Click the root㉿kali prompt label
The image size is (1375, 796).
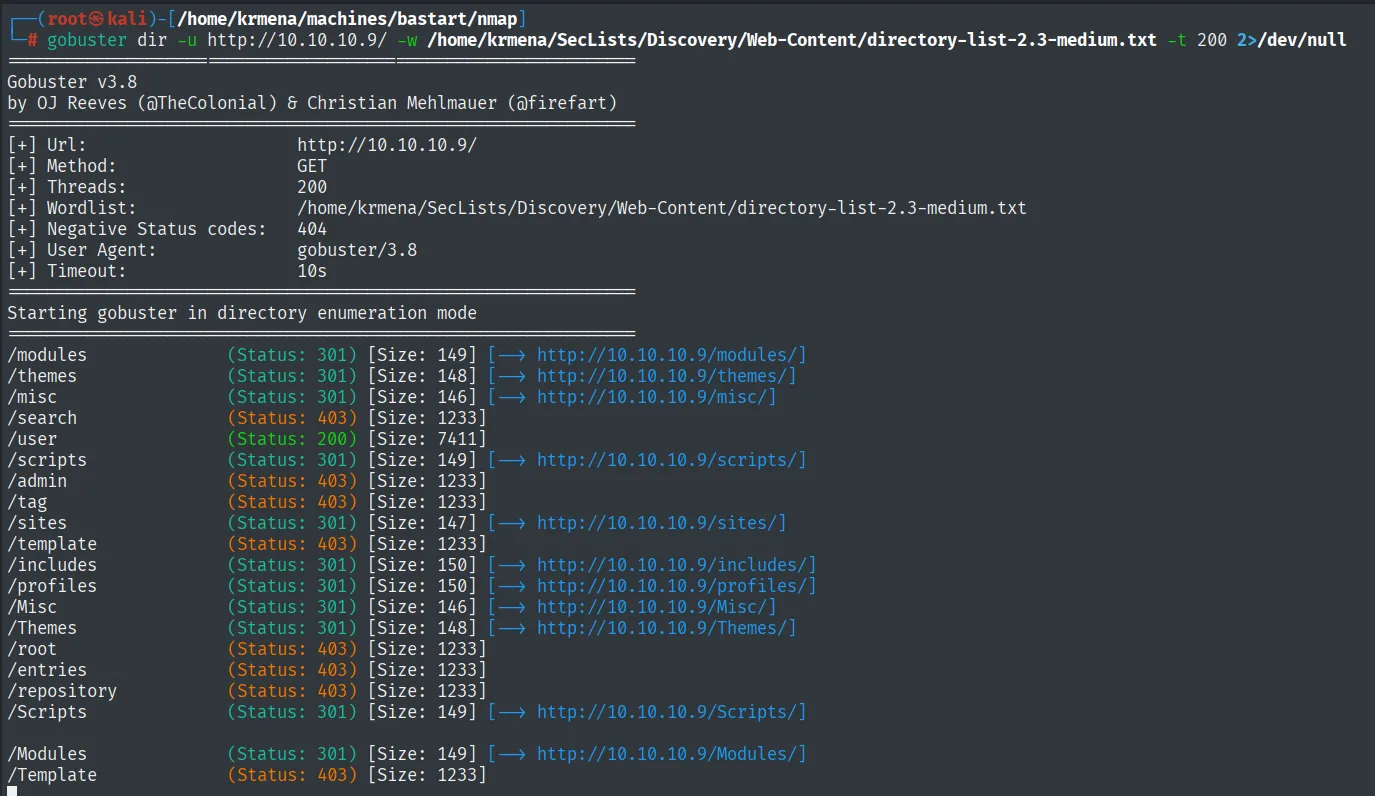coord(97,19)
